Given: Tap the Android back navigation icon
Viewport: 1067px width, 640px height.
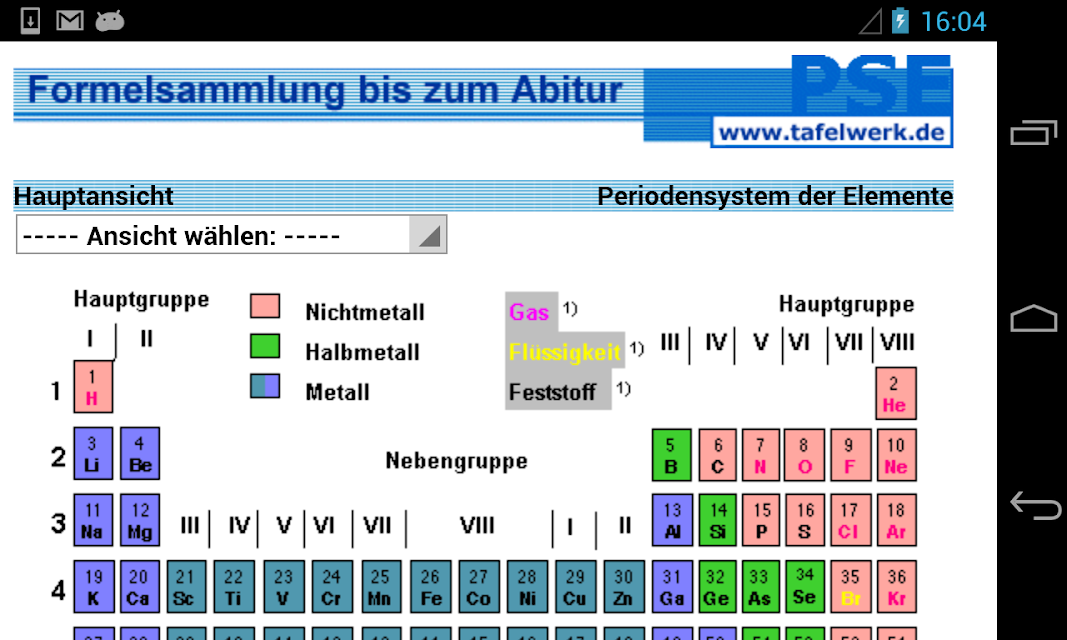Looking at the screenshot, I should (1035, 505).
